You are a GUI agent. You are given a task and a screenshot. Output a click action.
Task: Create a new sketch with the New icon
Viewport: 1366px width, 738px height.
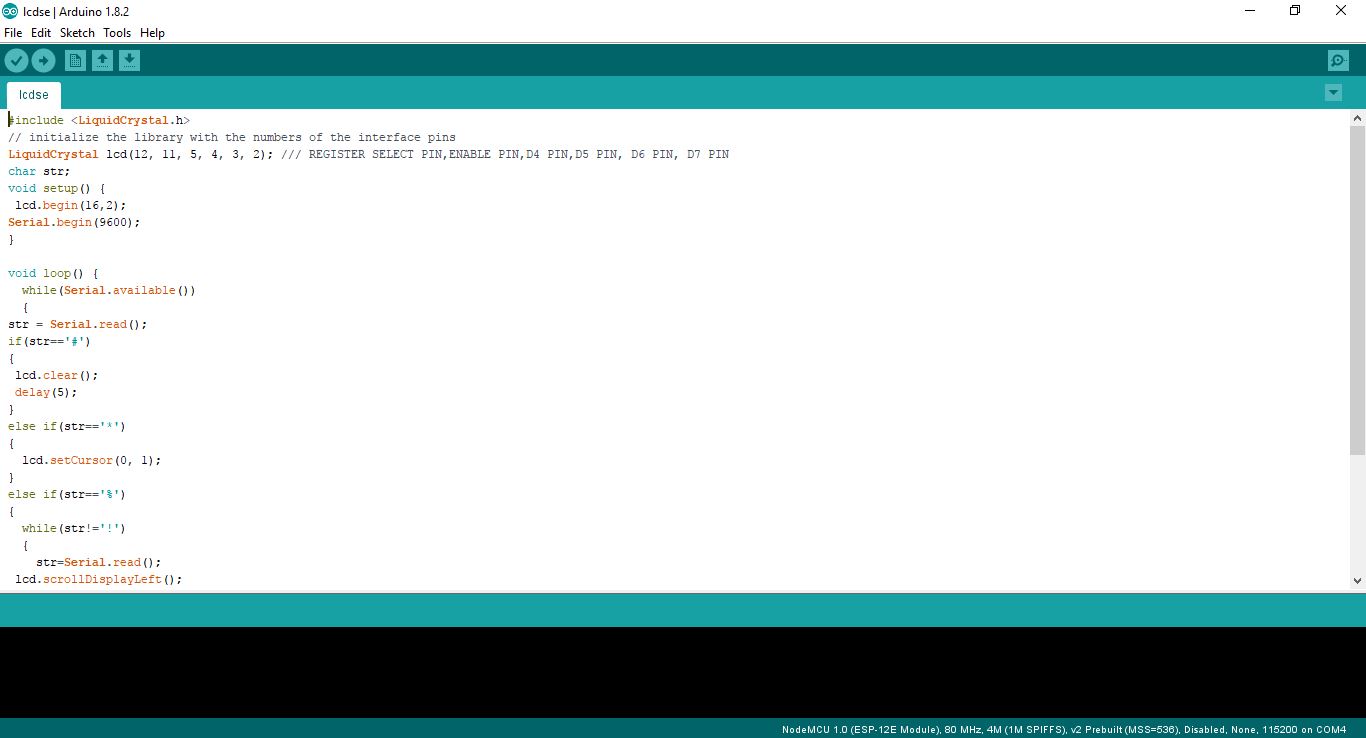(75, 61)
